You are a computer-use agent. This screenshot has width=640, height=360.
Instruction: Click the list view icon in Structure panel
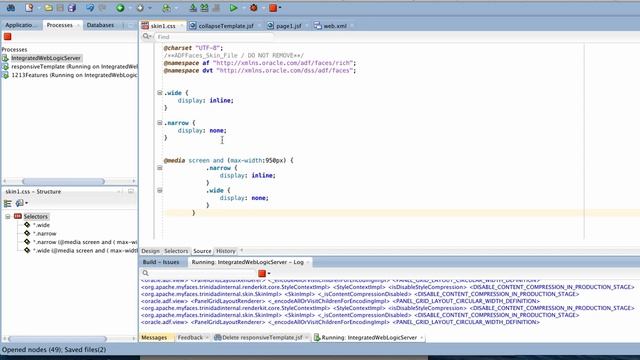pyautogui.click(x=8, y=203)
